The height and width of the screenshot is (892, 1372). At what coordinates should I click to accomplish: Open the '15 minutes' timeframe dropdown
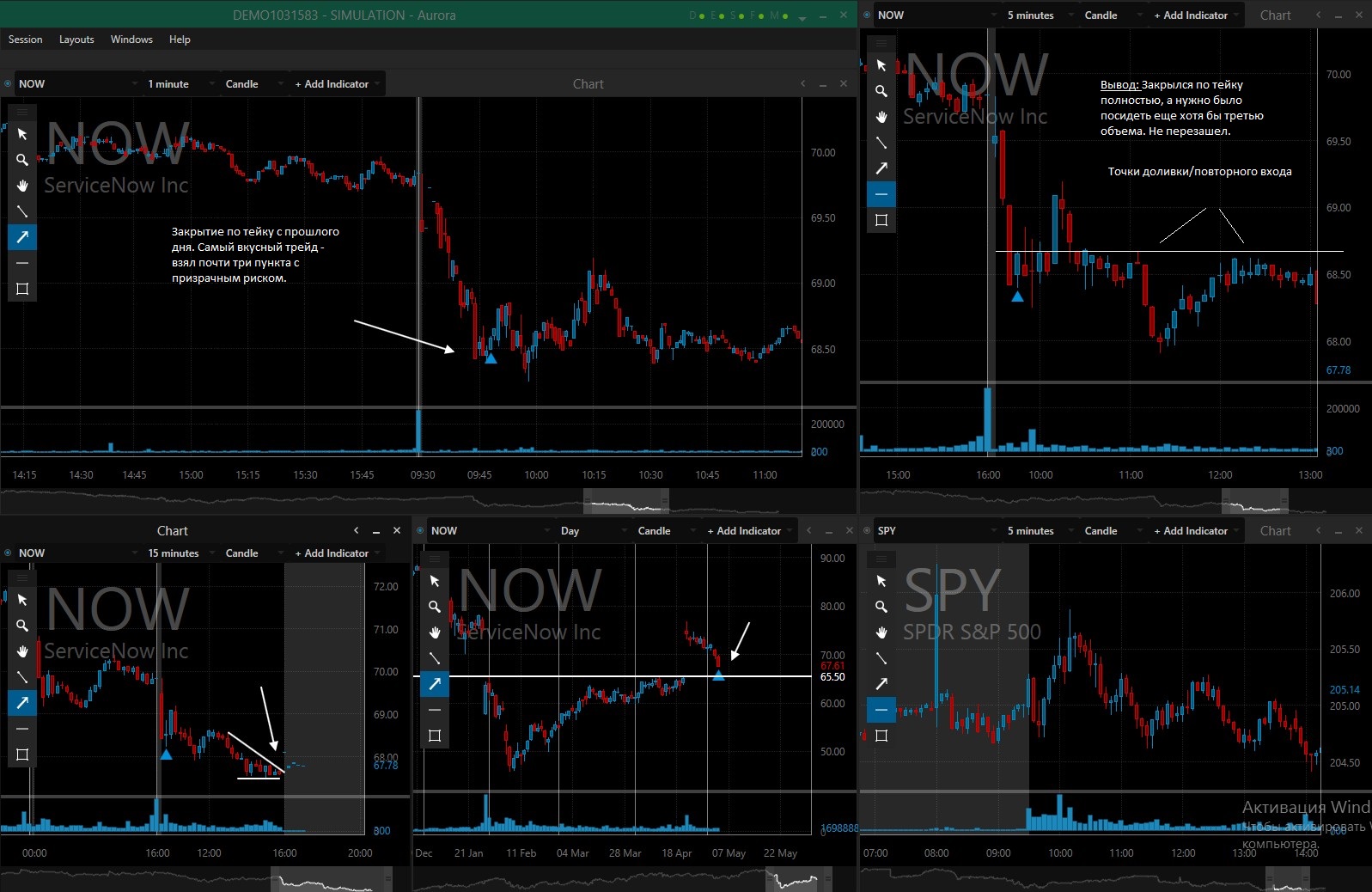[x=180, y=553]
